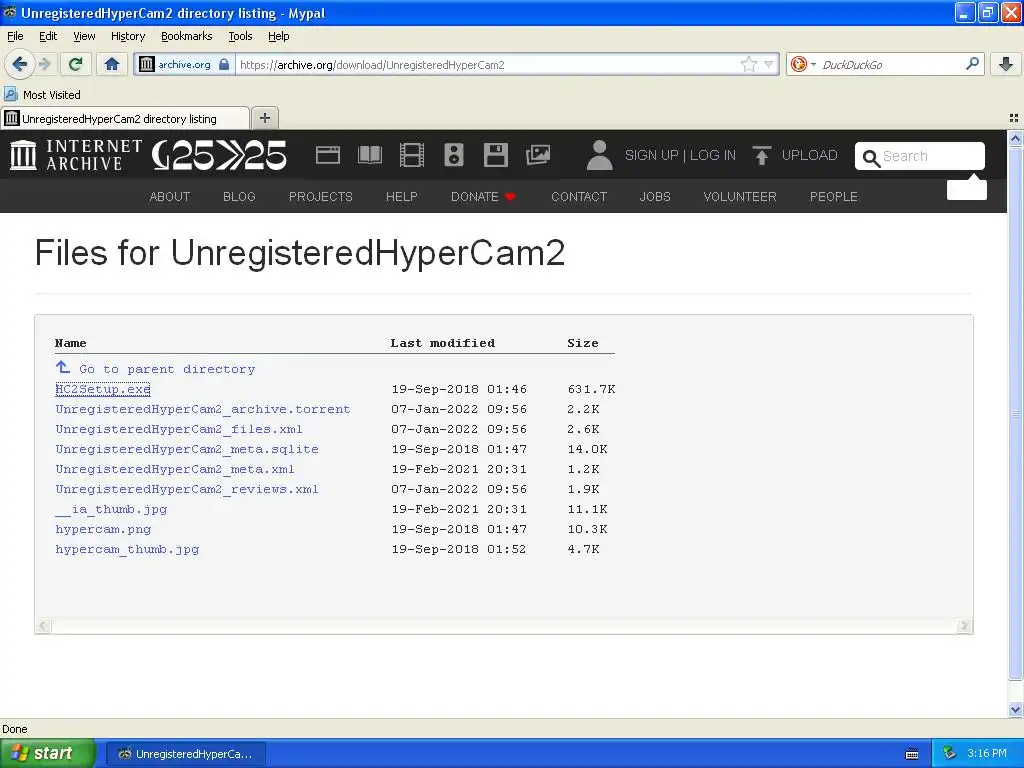Click the tray icon beside the clock
1024x768 pixels.
(x=949, y=754)
